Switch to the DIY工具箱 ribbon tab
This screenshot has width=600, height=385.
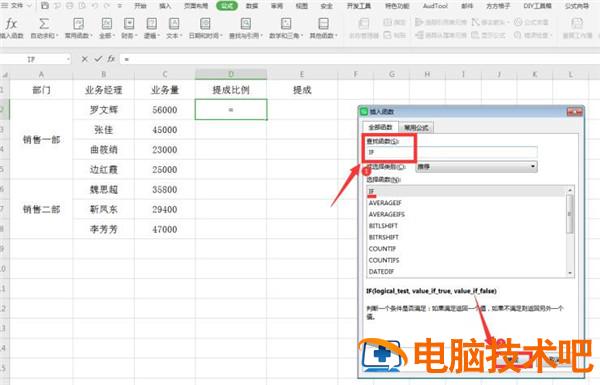[538, 6]
